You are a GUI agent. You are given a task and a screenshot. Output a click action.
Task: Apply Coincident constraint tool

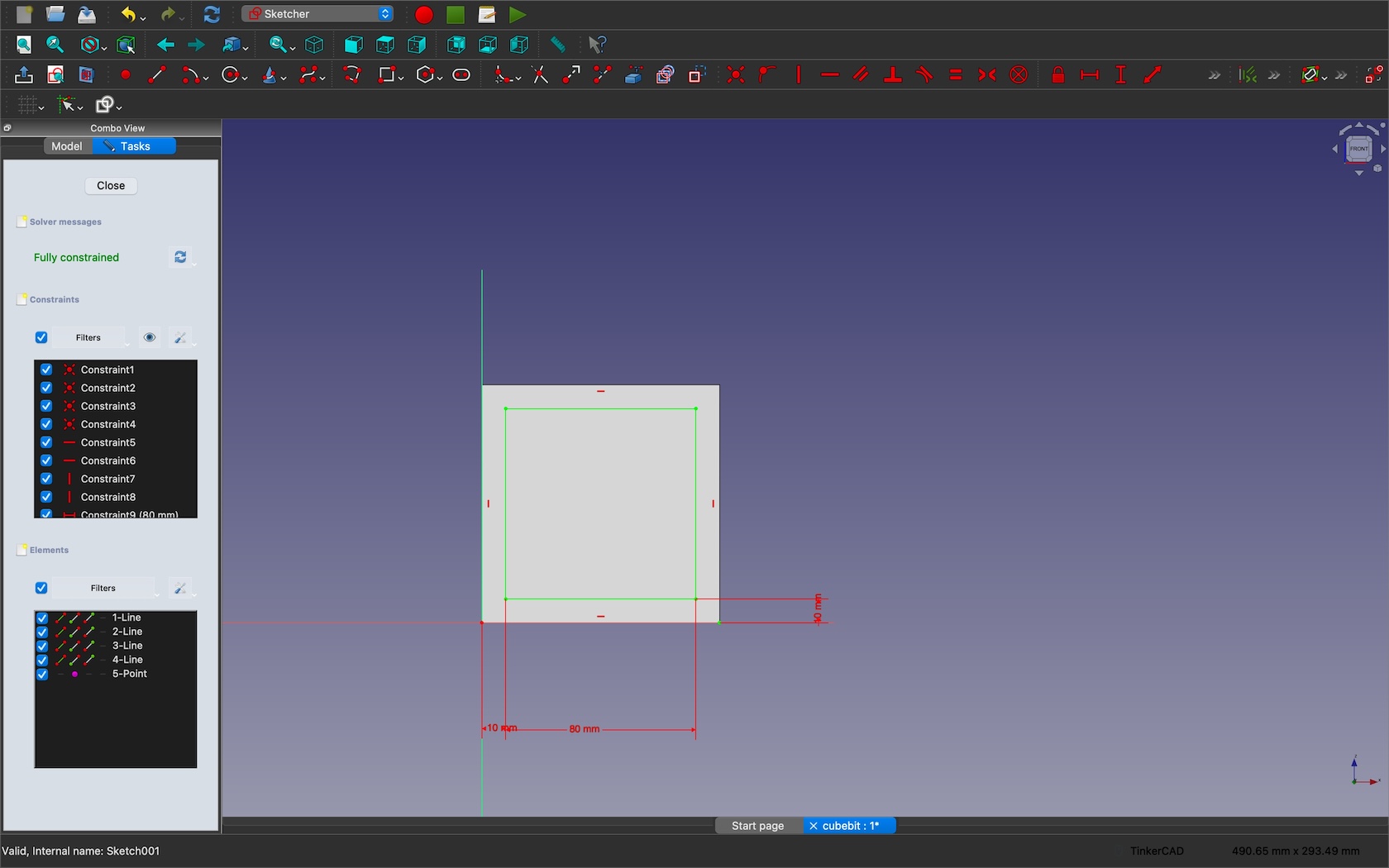point(736,75)
